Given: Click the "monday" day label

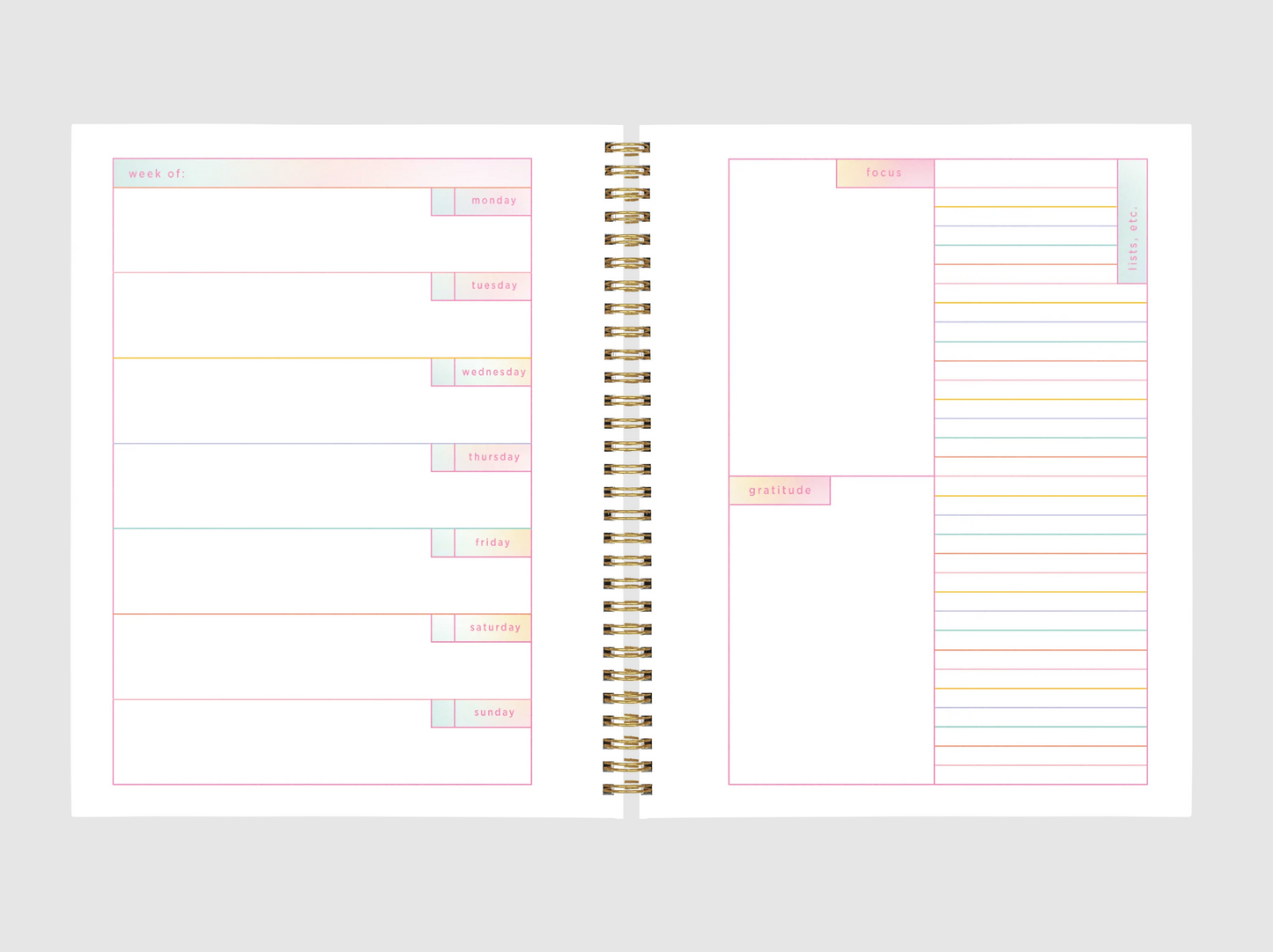Looking at the screenshot, I should click(493, 202).
